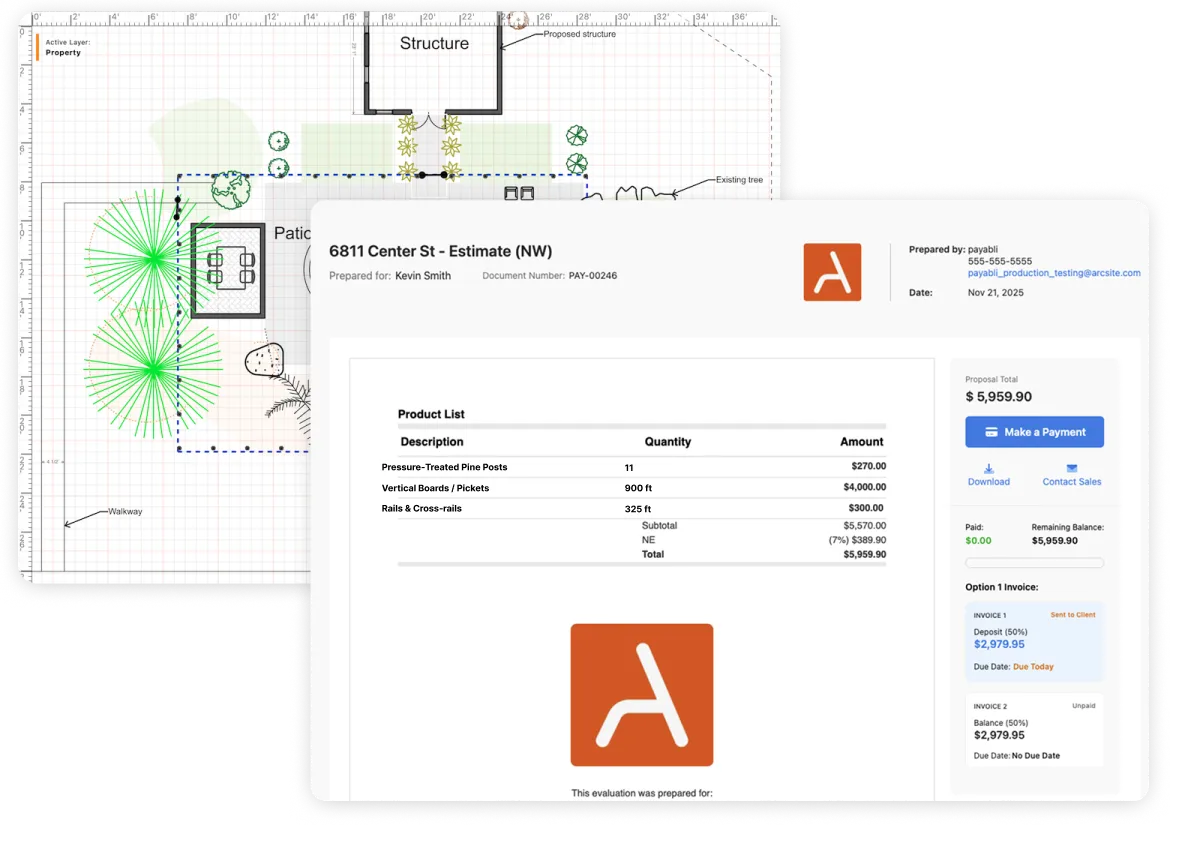The width and height of the screenshot is (1194, 841).
Task: Click the Unpaid status on Invoice 2
Action: click(1084, 706)
